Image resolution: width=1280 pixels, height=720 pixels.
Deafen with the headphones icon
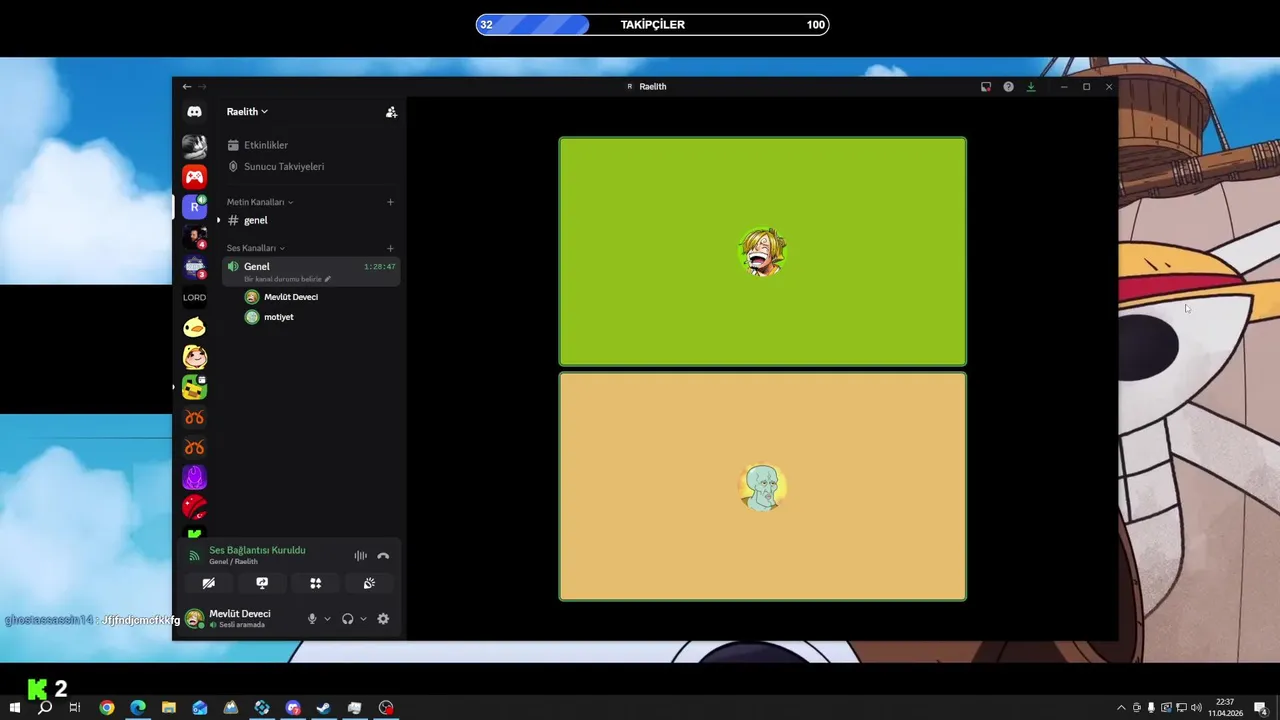click(347, 619)
